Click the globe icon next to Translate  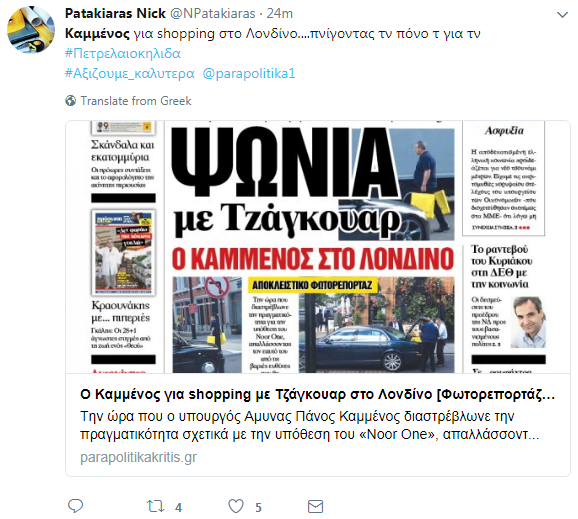coord(71,101)
